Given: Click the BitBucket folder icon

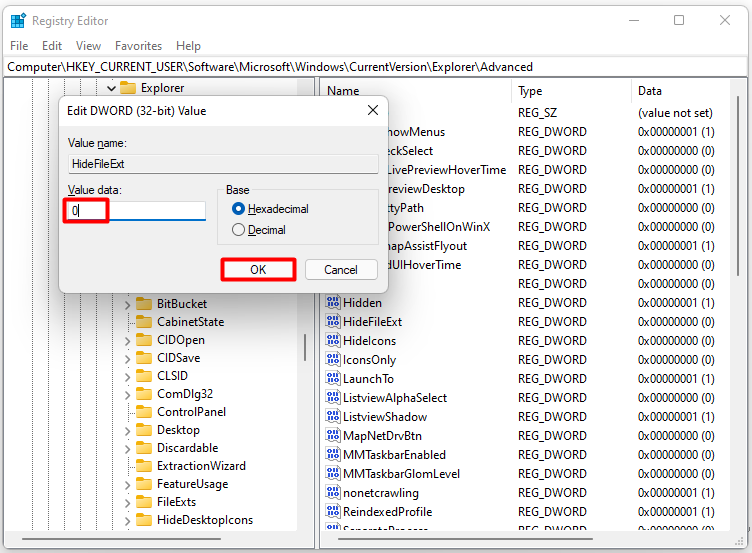Looking at the screenshot, I should (x=144, y=304).
